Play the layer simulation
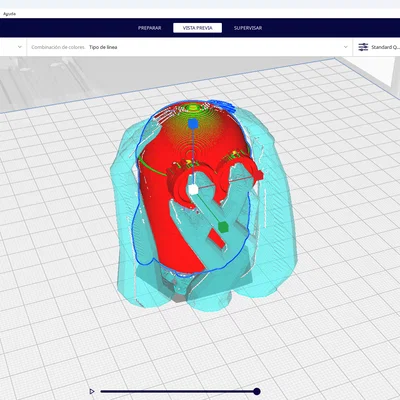 [x=92, y=391]
